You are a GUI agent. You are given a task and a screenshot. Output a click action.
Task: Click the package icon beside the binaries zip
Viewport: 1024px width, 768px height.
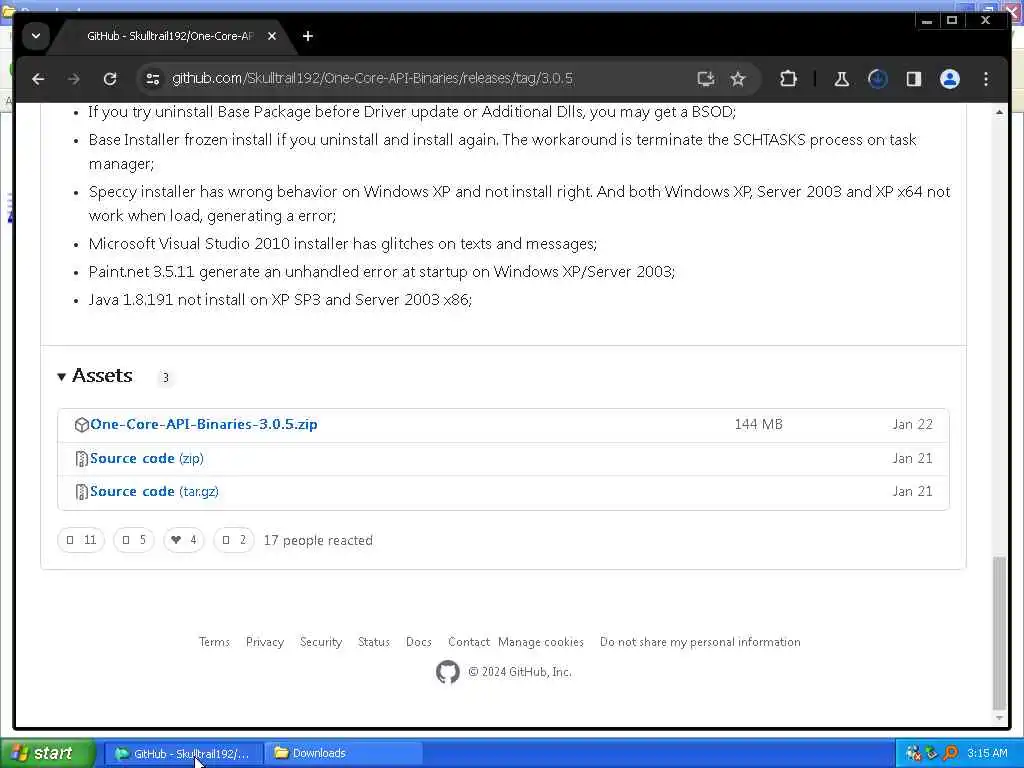tap(82, 425)
